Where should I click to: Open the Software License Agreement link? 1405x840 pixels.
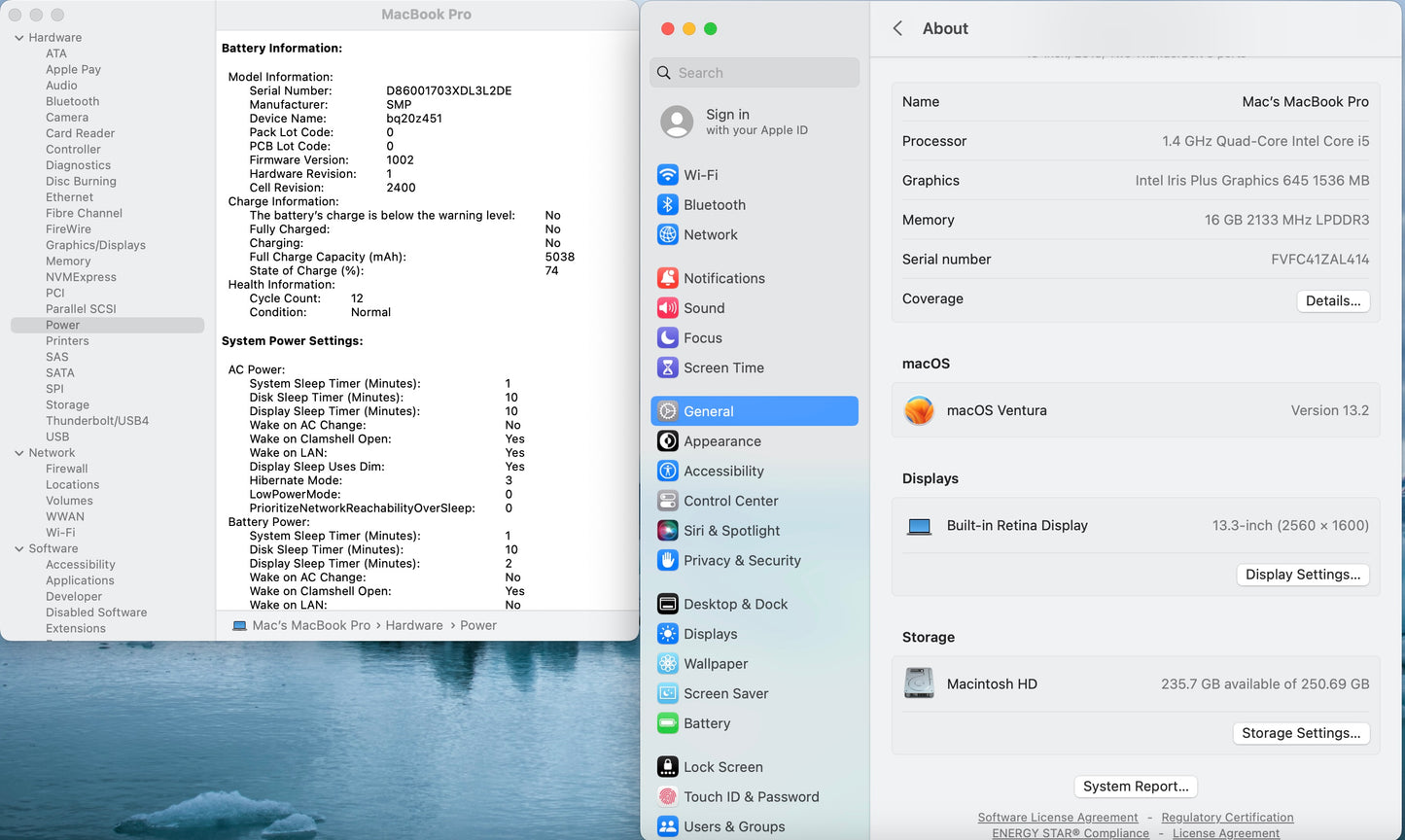1058,817
